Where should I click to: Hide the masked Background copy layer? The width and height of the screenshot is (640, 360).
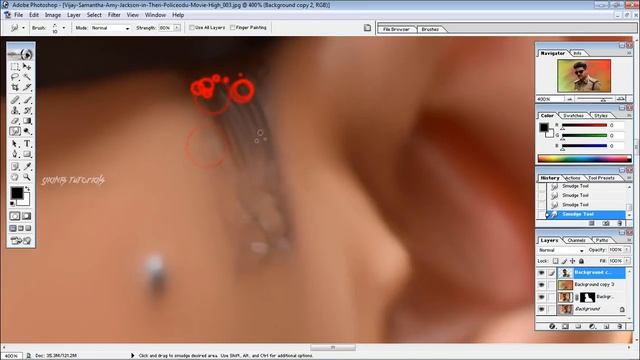click(542, 297)
